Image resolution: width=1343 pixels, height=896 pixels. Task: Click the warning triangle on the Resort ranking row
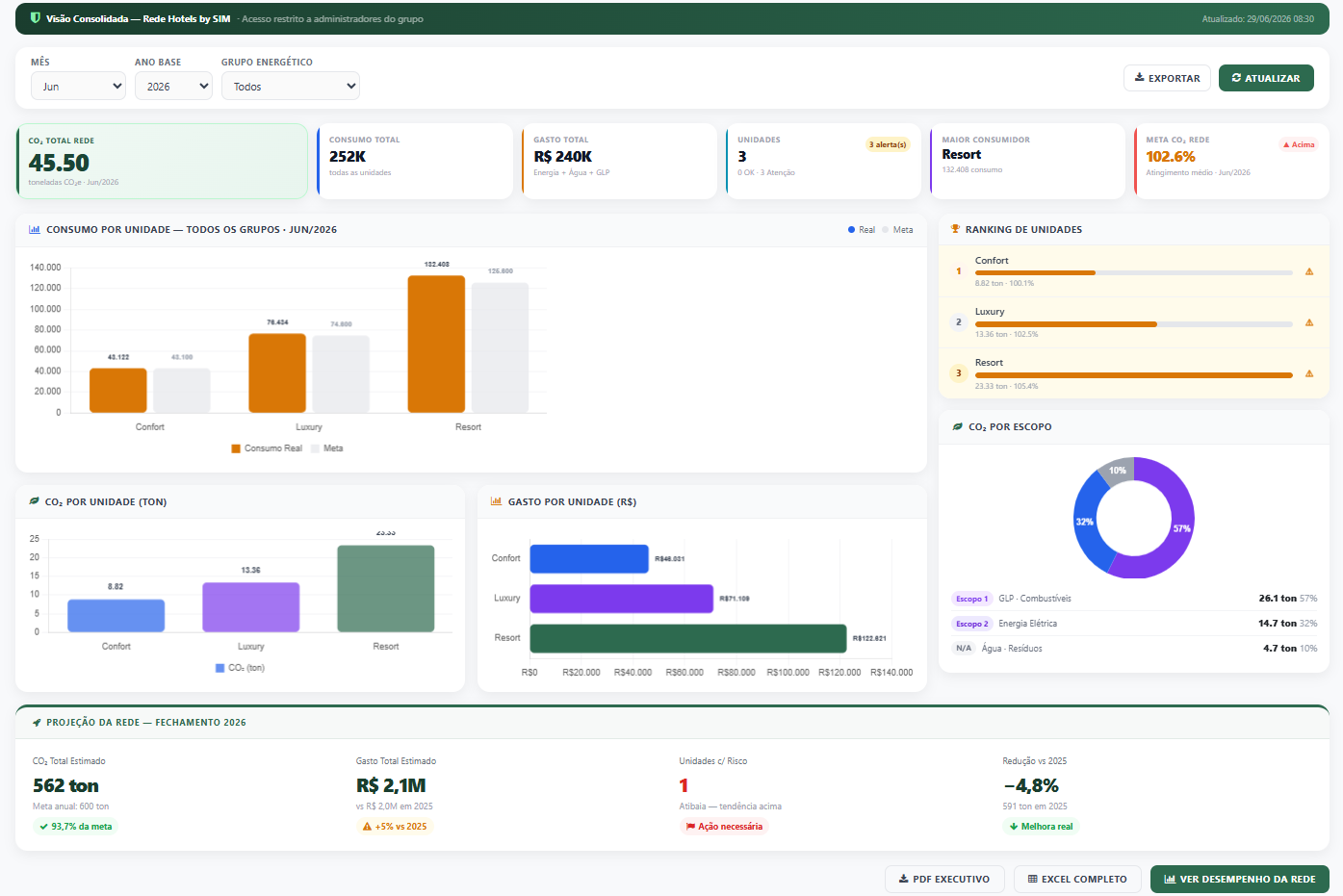[1309, 373]
